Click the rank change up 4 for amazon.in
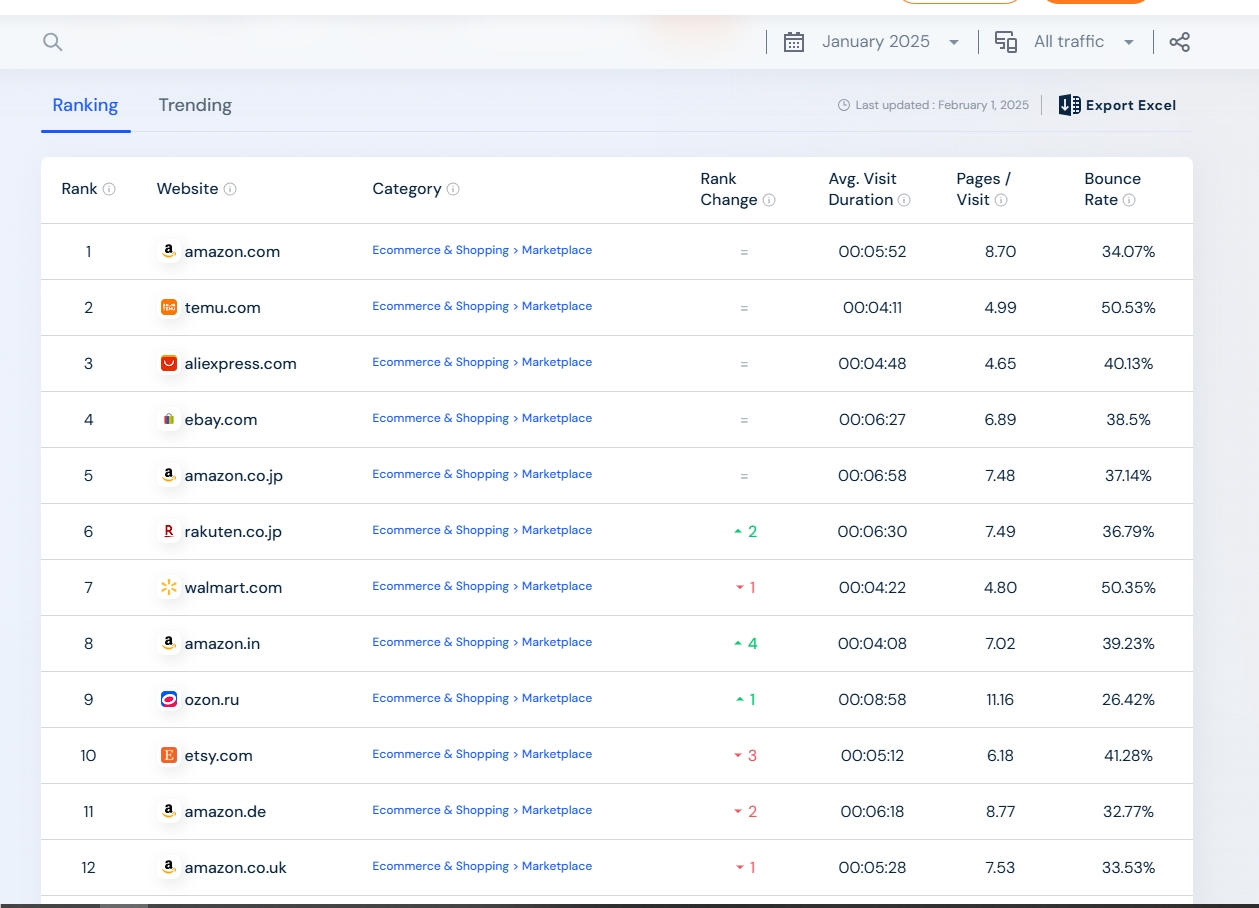Screen dimensions: 1259x908 click(x=745, y=644)
